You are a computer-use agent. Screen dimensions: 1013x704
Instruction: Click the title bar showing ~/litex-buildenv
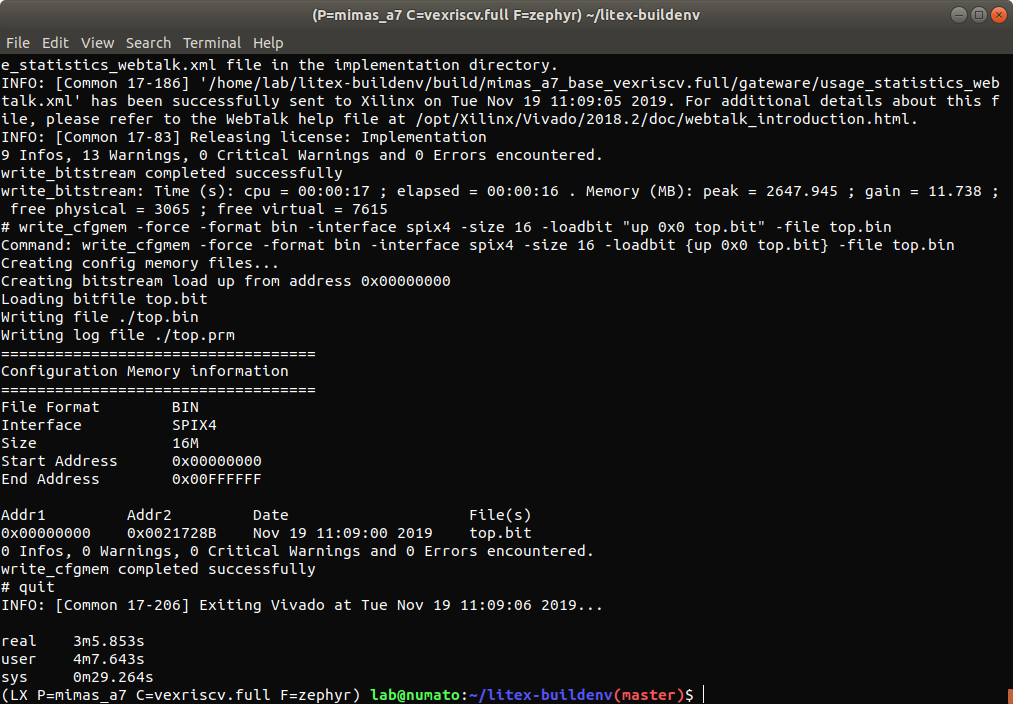point(505,15)
